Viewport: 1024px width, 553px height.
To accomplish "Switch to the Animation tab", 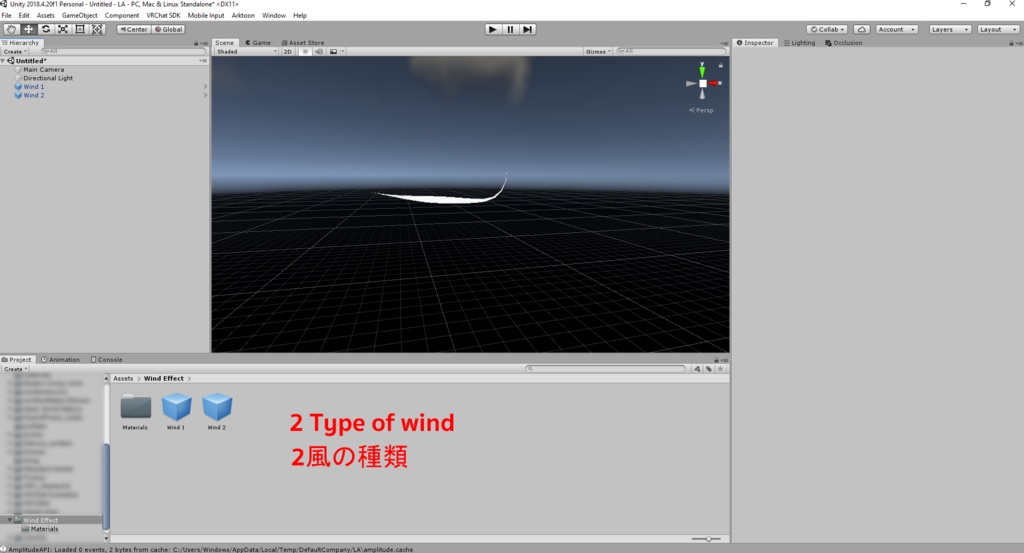I will pyautogui.click(x=60, y=359).
